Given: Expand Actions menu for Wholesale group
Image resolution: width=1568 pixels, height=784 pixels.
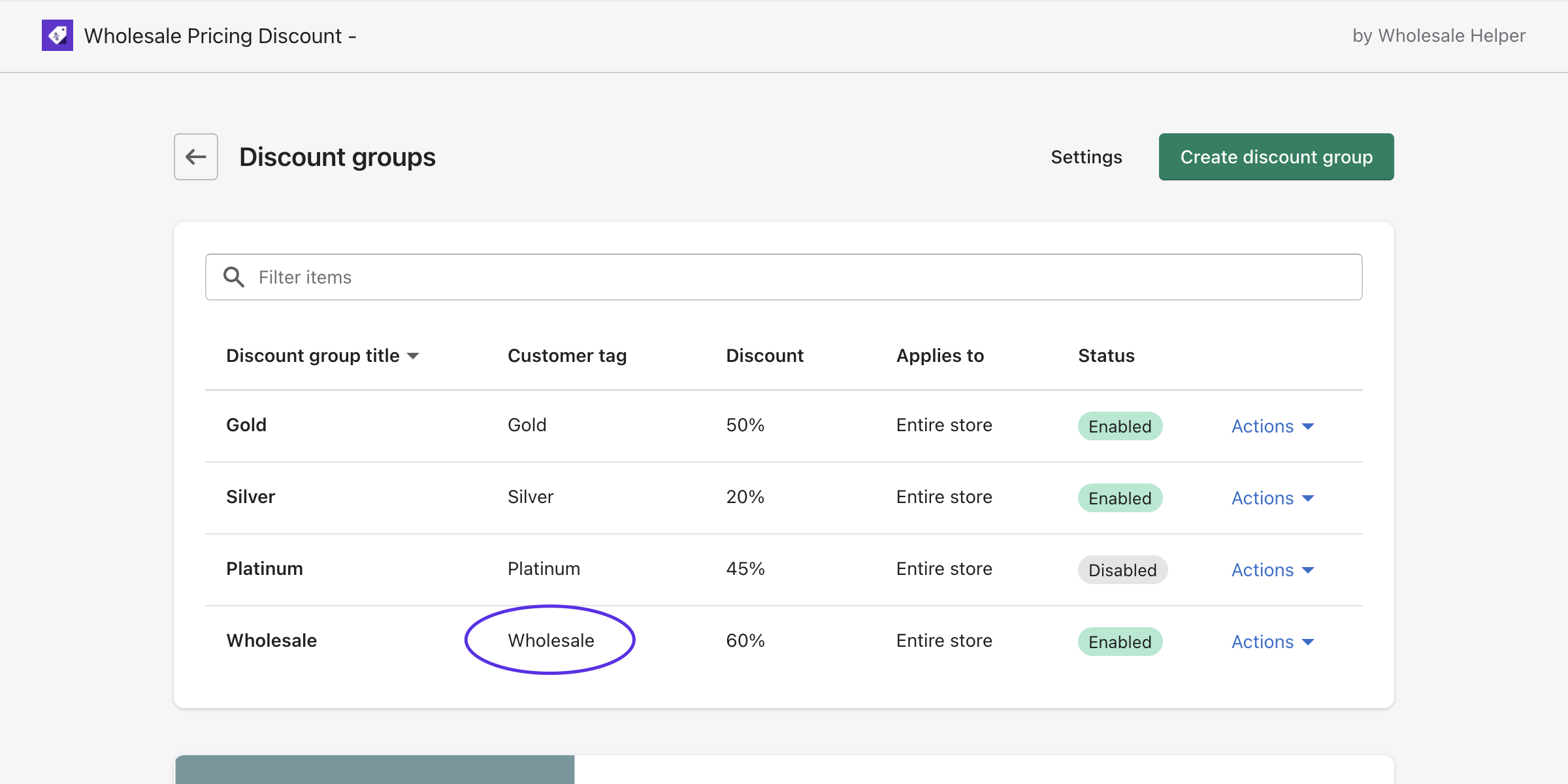Looking at the screenshot, I should 1272,642.
